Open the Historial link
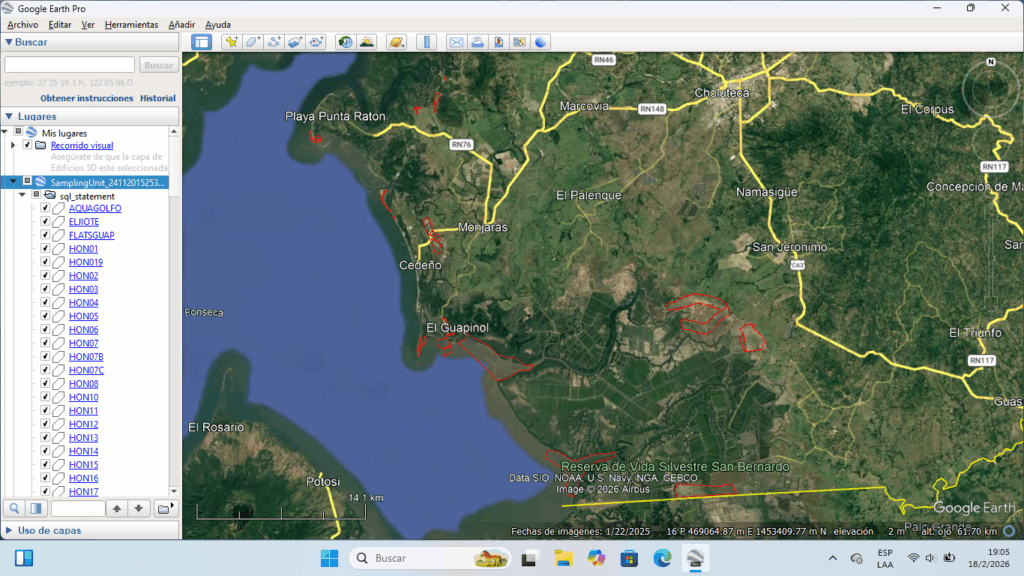The image size is (1024, 576). tap(157, 98)
